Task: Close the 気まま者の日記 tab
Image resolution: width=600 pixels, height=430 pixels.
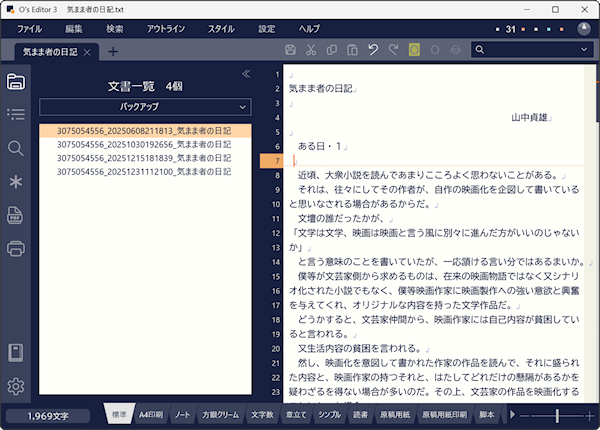Action: click(x=88, y=52)
